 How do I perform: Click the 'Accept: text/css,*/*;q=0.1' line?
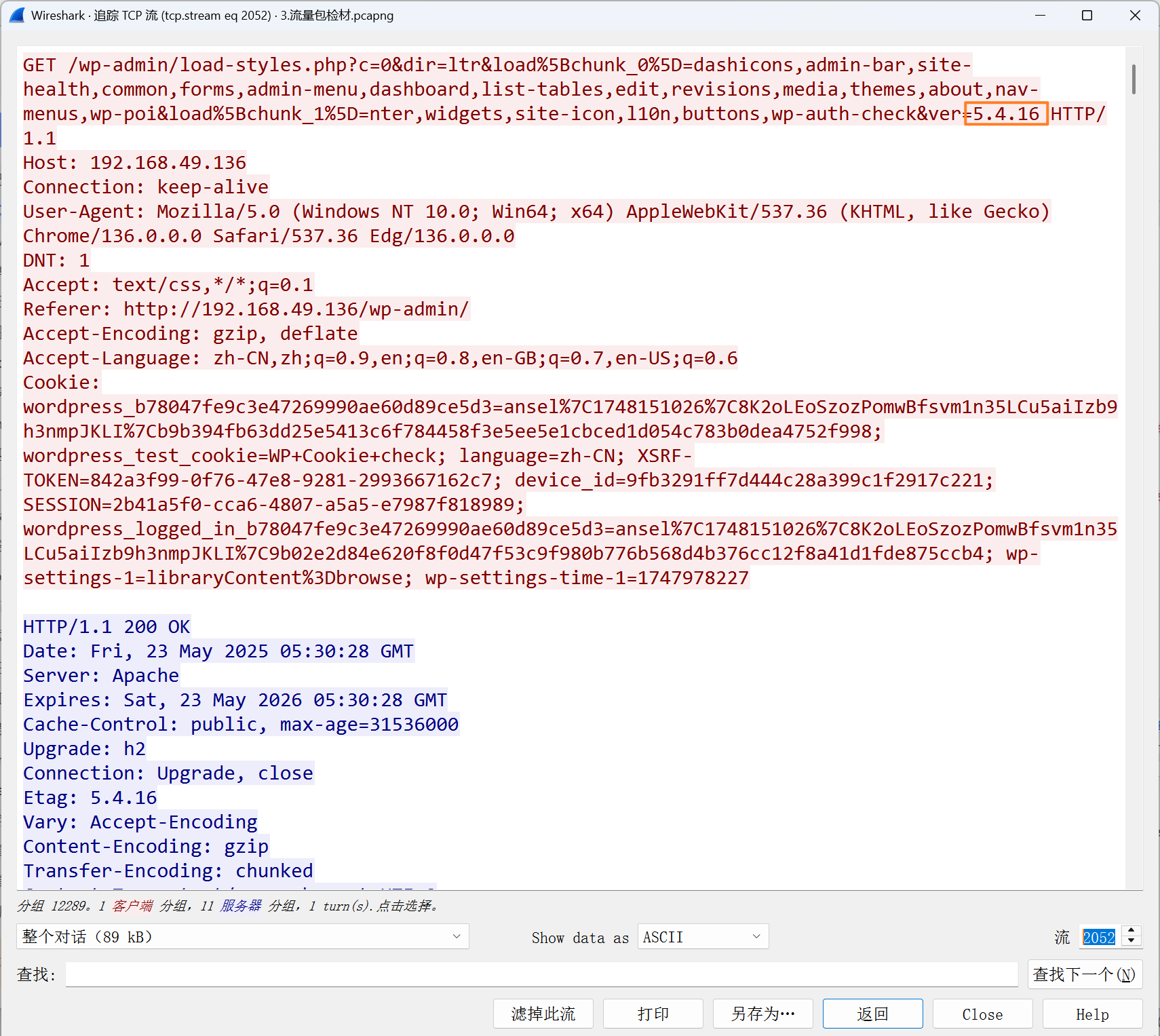tap(168, 285)
